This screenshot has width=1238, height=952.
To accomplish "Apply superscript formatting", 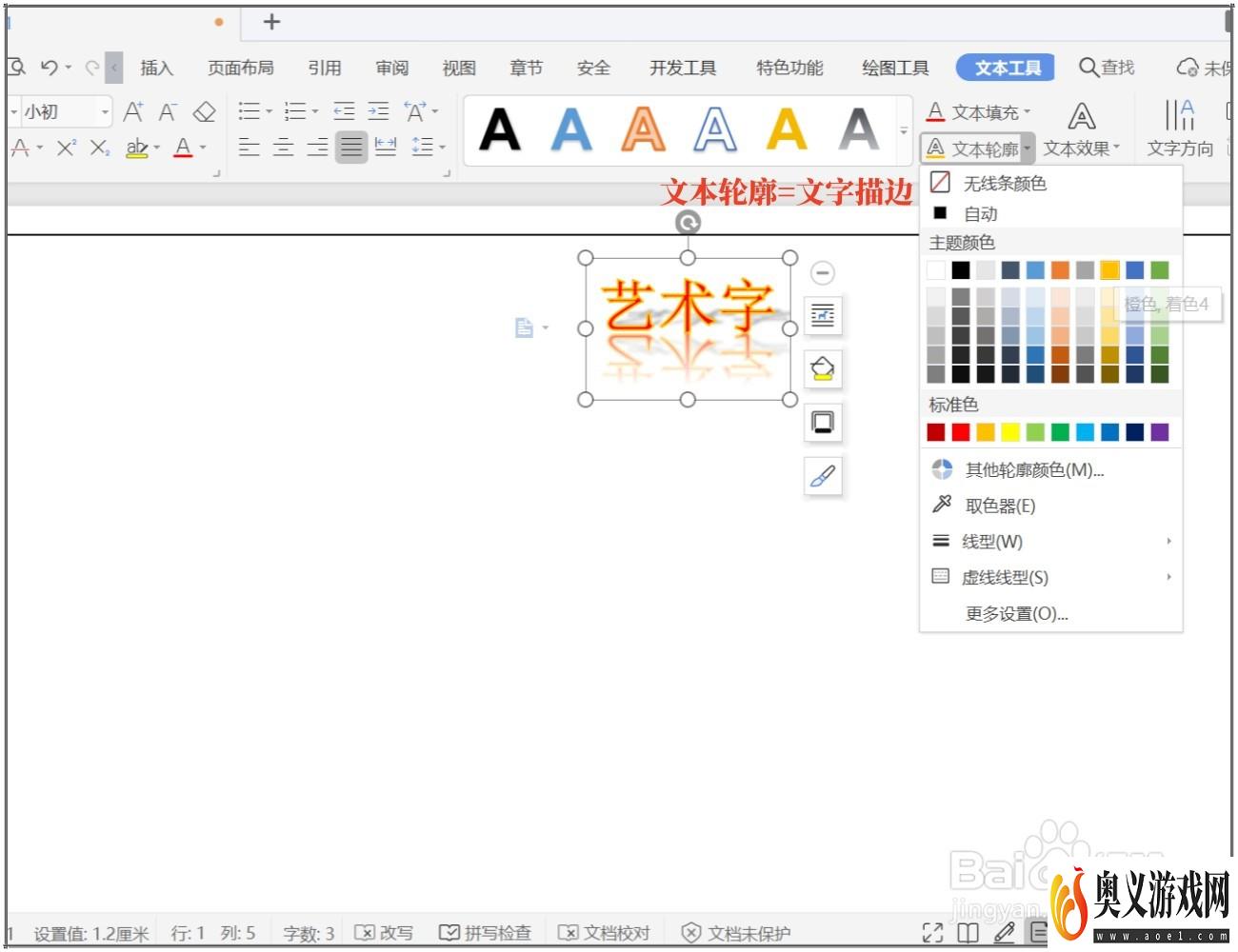I will pyautogui.click(x=66, y=148).
